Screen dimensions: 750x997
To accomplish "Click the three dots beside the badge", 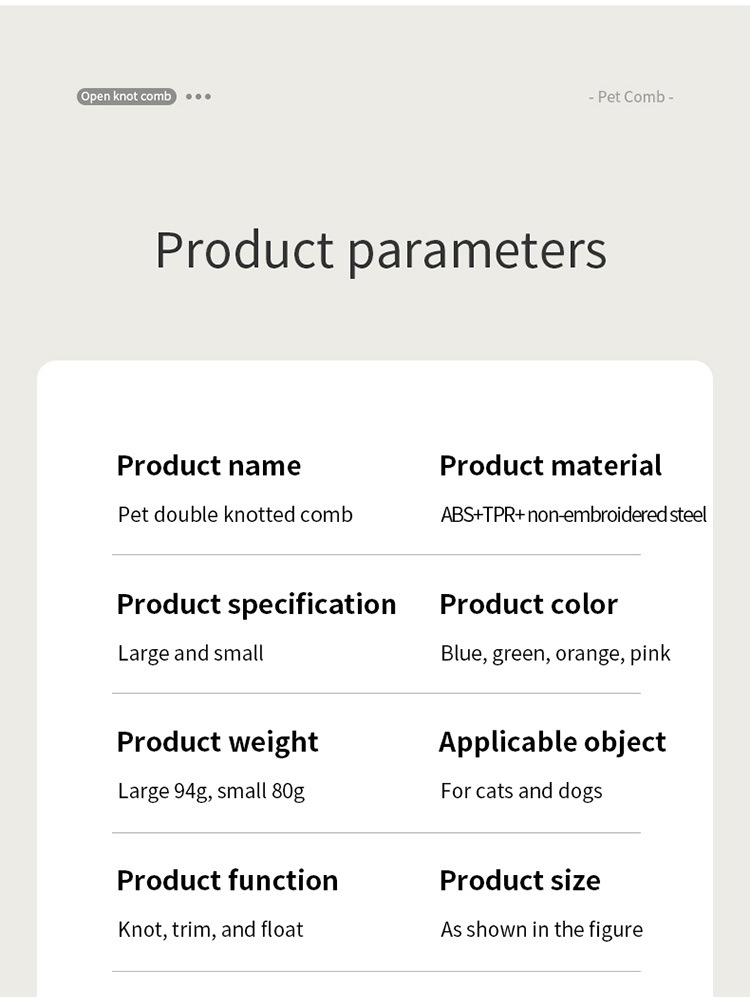I will (x=198, y=97).
